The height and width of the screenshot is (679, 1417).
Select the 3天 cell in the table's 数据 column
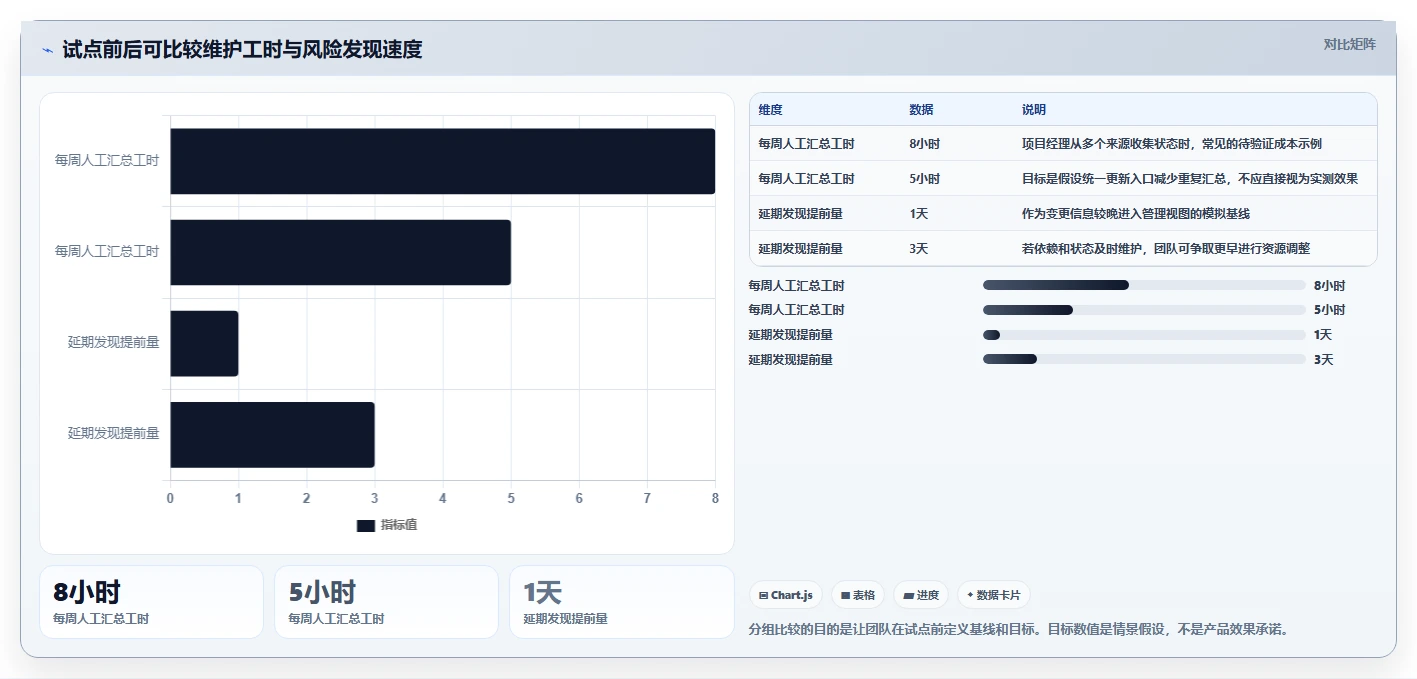tap(918, 249)
